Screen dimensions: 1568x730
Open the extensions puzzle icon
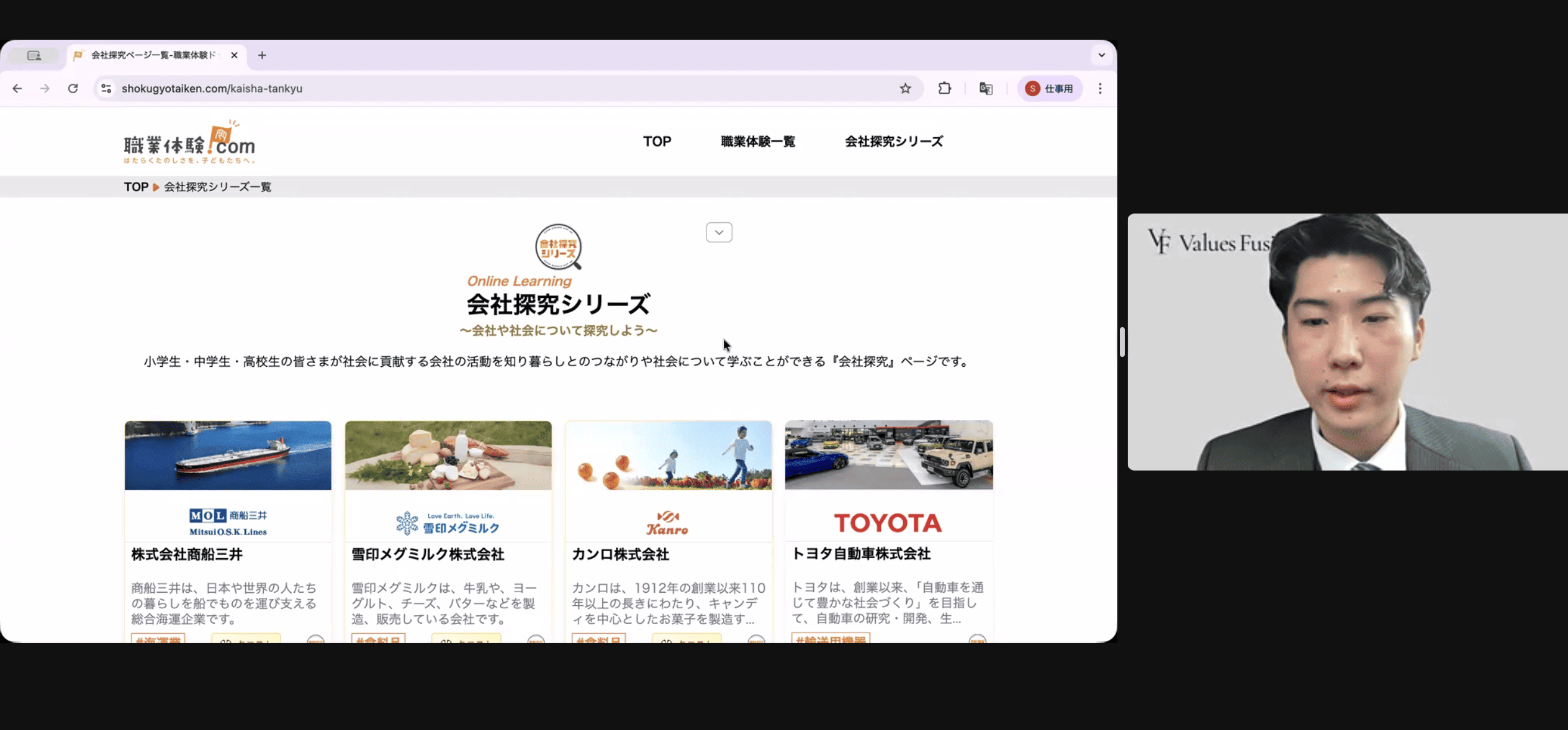pyautogui.click(x=944, y=89)
